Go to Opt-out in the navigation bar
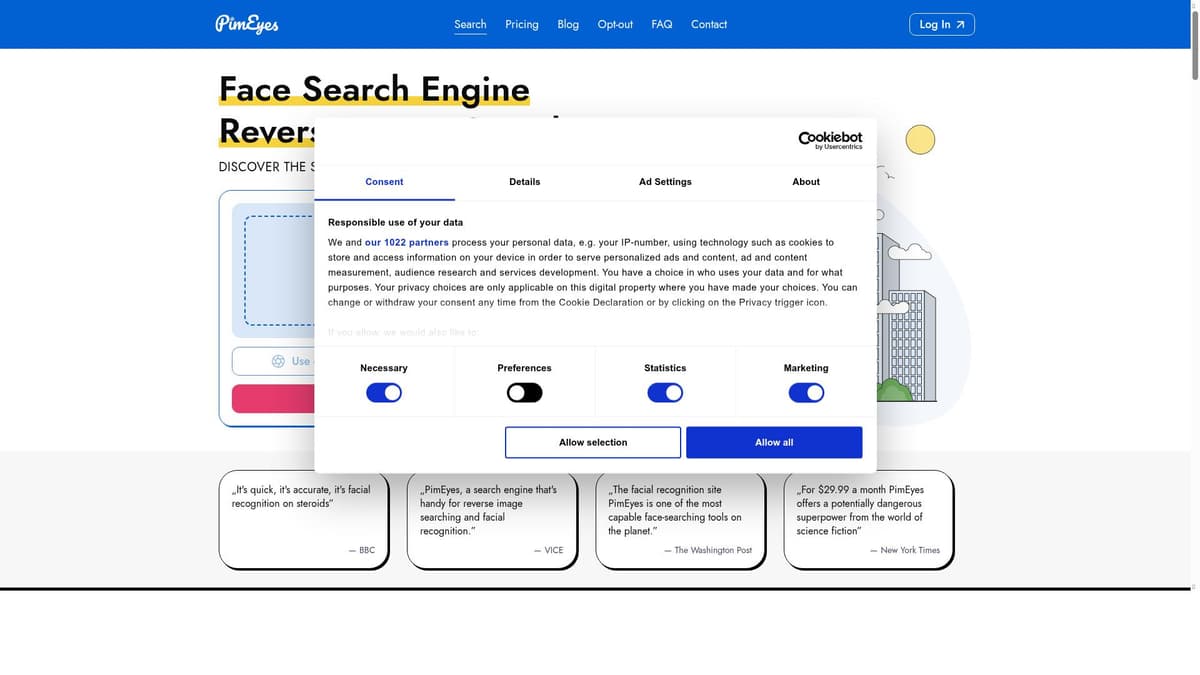This screenshot has width=1200, height=675. pos(615,24)
